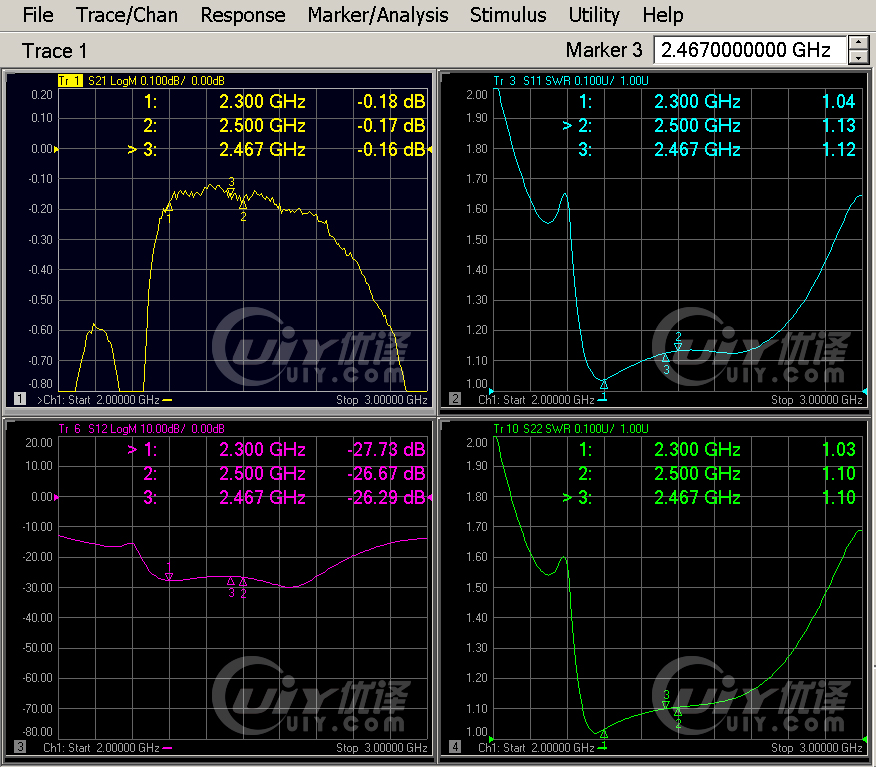Open the Help menu

click(663, 15)
